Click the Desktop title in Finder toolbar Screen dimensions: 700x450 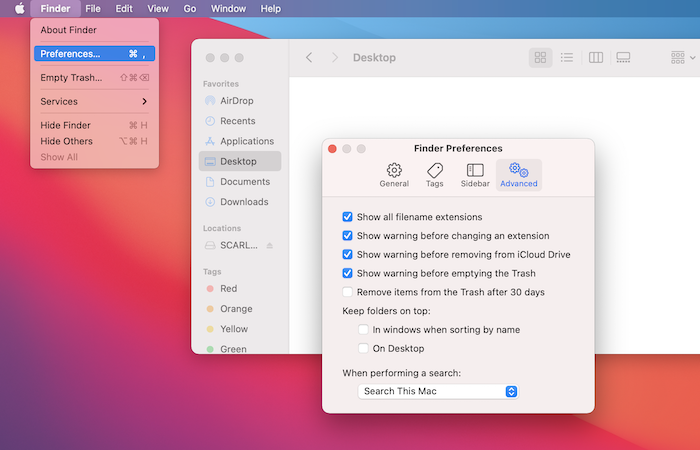(x=374, y=58)
